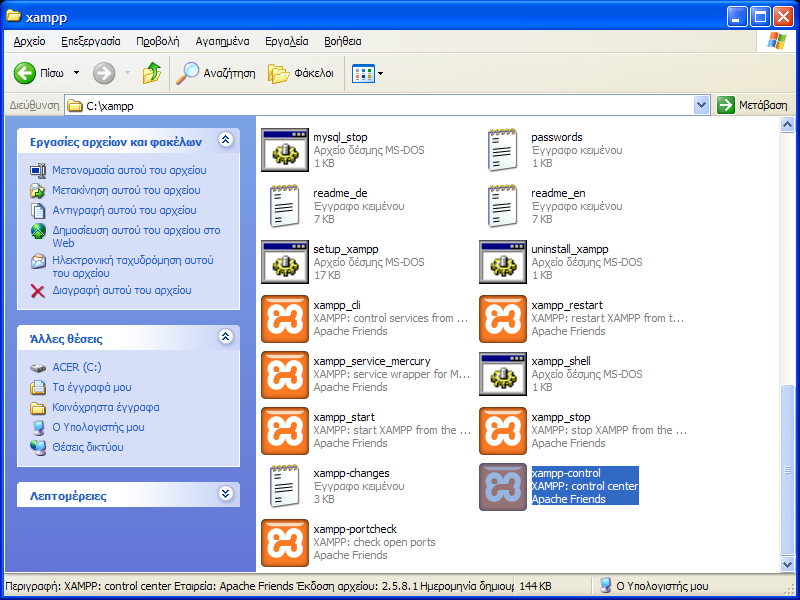Expand the Λεπτομέρειες panel

click(x=226, y=494)
